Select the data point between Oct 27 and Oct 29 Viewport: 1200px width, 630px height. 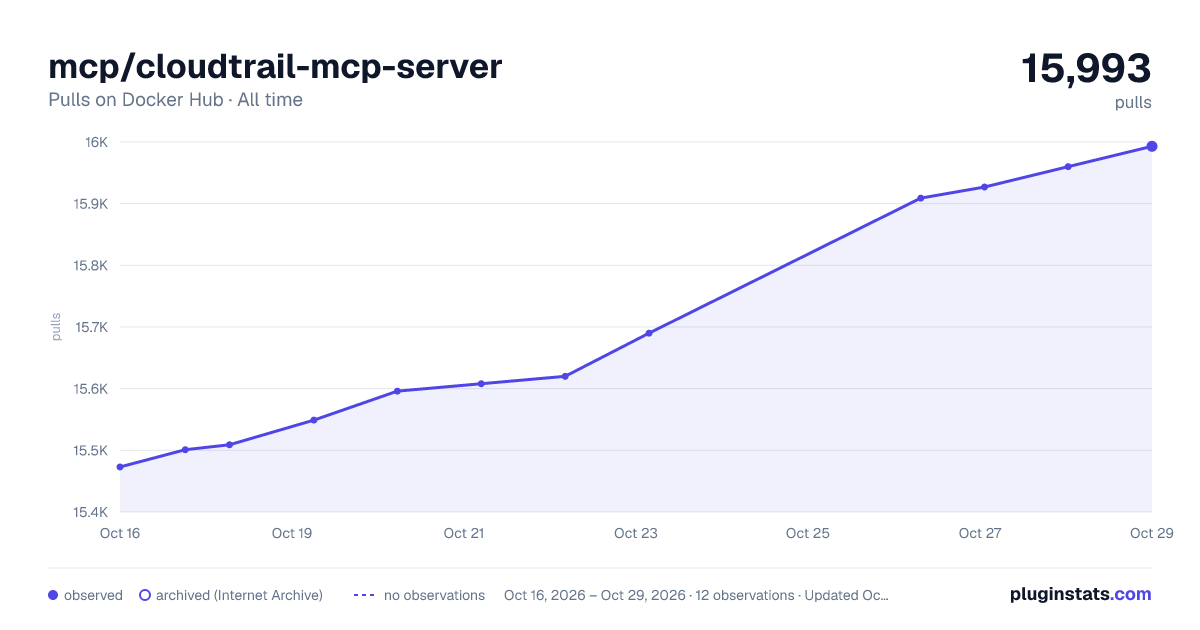tap(1068, 167)
